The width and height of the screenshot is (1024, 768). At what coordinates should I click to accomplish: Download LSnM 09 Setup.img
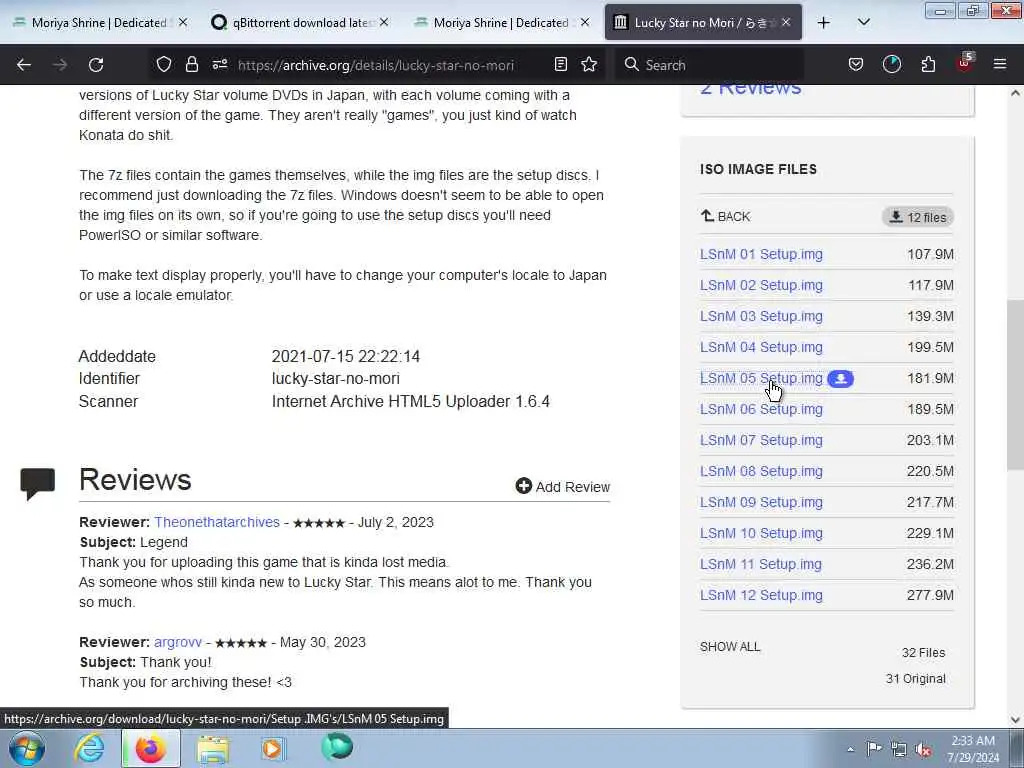click(x=761, y=502)
